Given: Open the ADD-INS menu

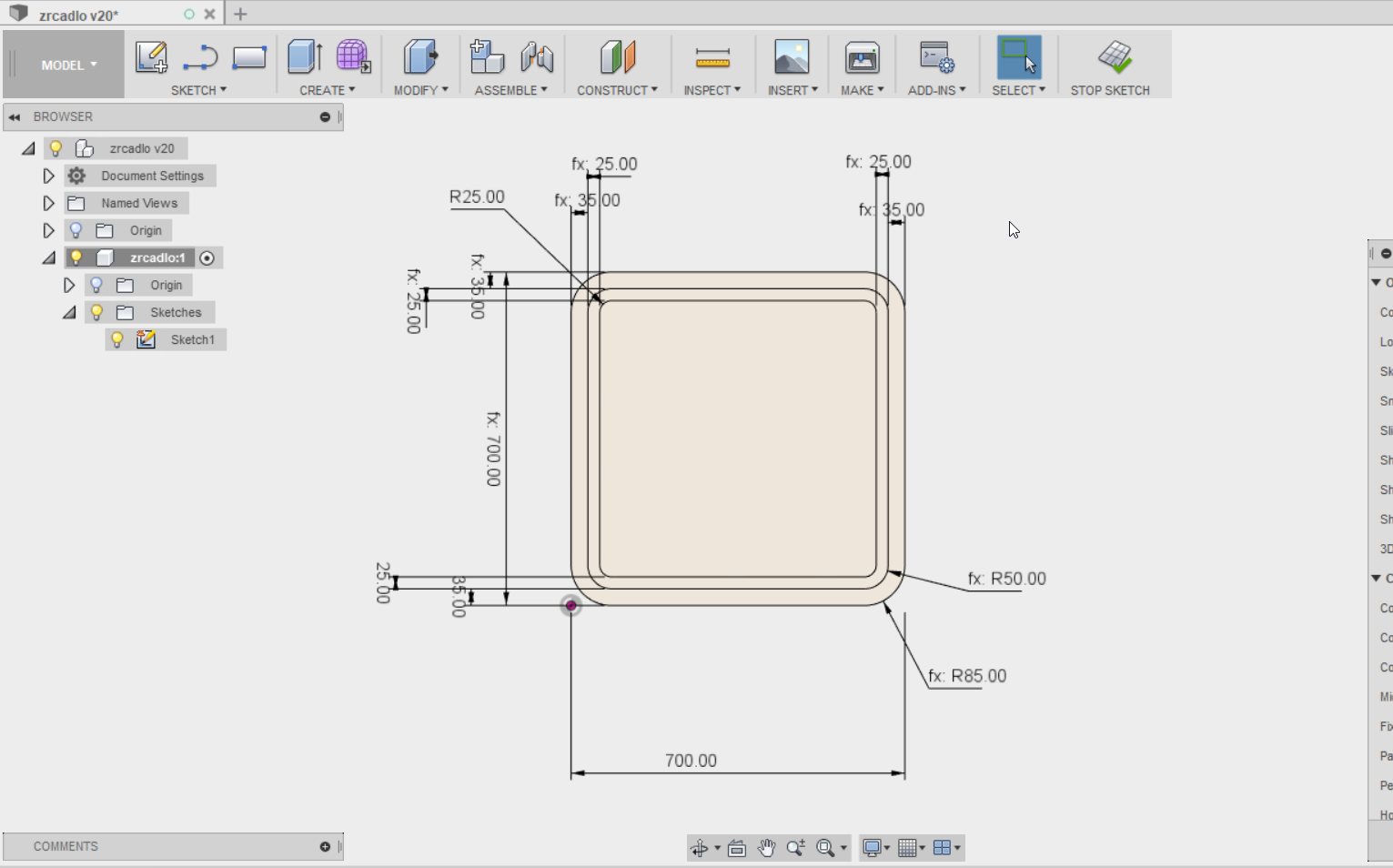Looking at the screenshot, I should tap(936, 90).
